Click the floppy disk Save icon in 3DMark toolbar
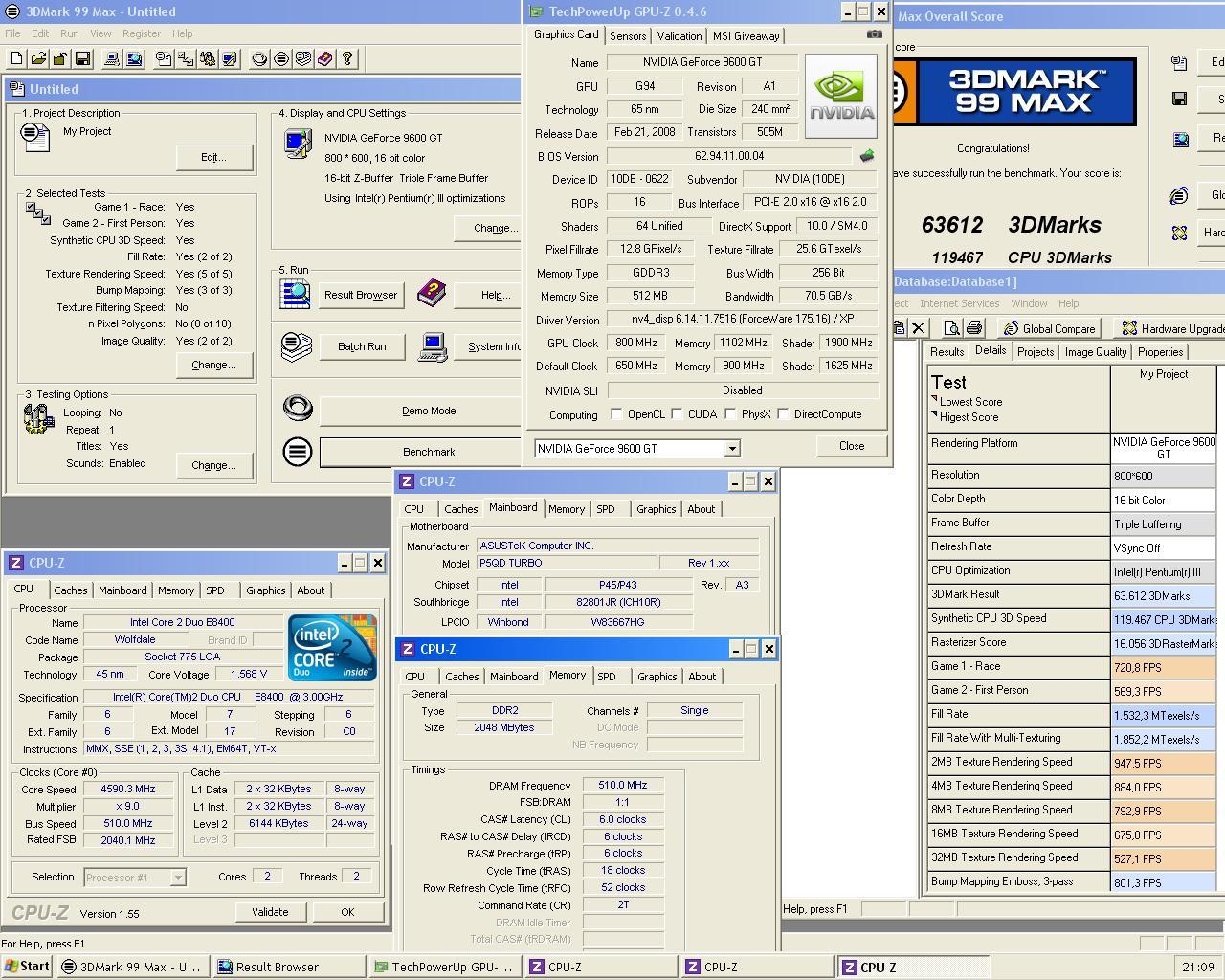Screen dimensions: 1225x980 (82, 59)
